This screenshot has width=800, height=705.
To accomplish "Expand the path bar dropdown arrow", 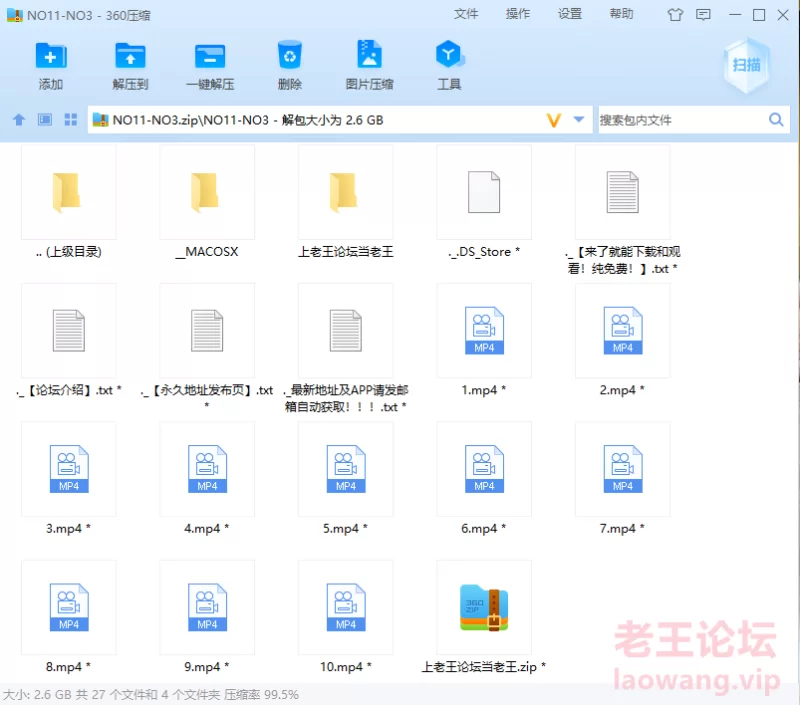I will coord(579,120).
